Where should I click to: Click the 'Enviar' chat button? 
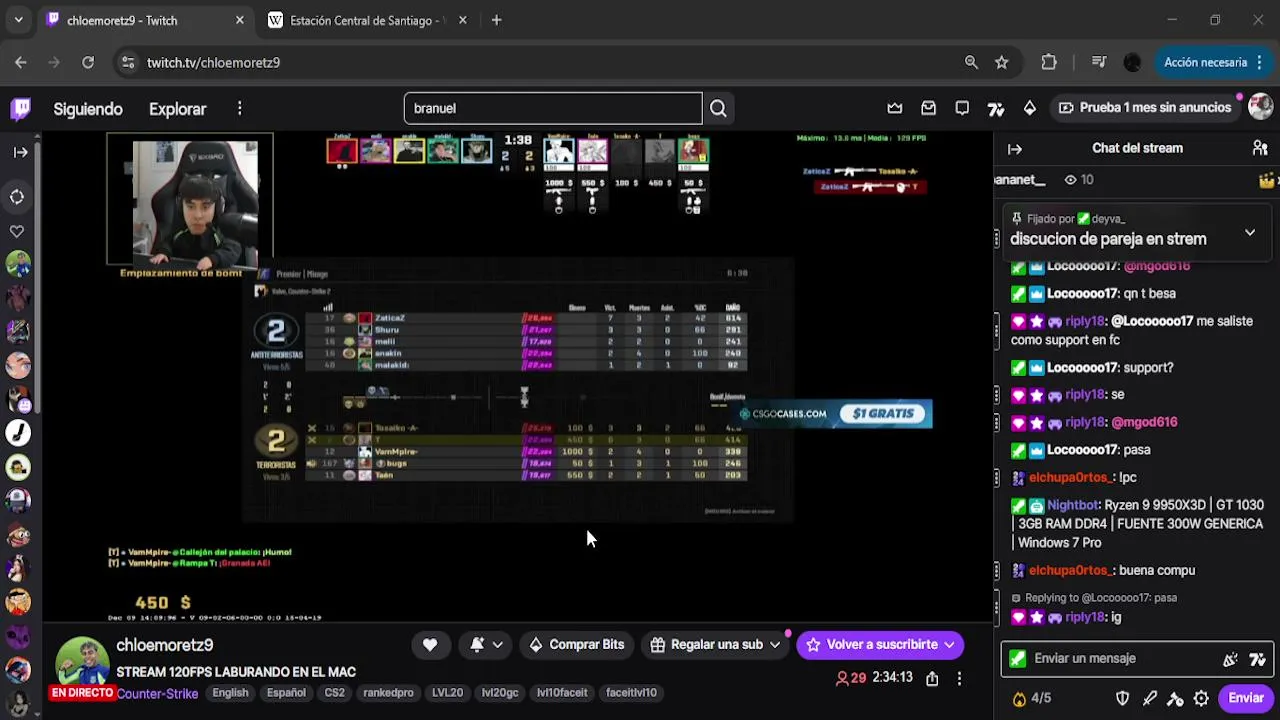[1246, 698]
